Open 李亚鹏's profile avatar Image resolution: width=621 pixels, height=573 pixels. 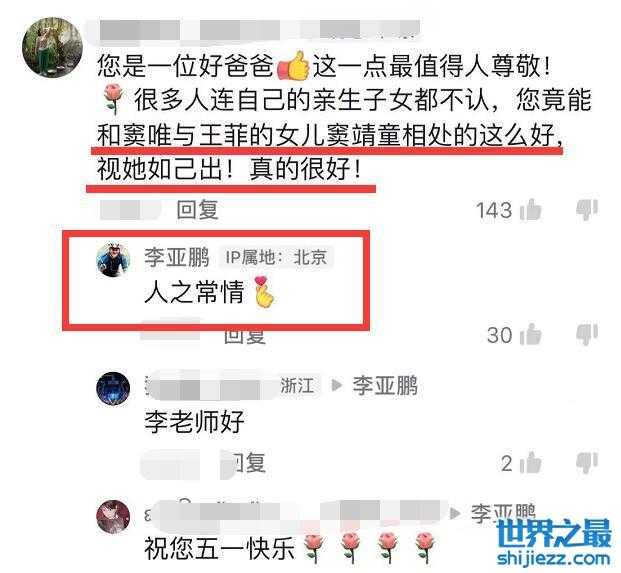[113, 260]
